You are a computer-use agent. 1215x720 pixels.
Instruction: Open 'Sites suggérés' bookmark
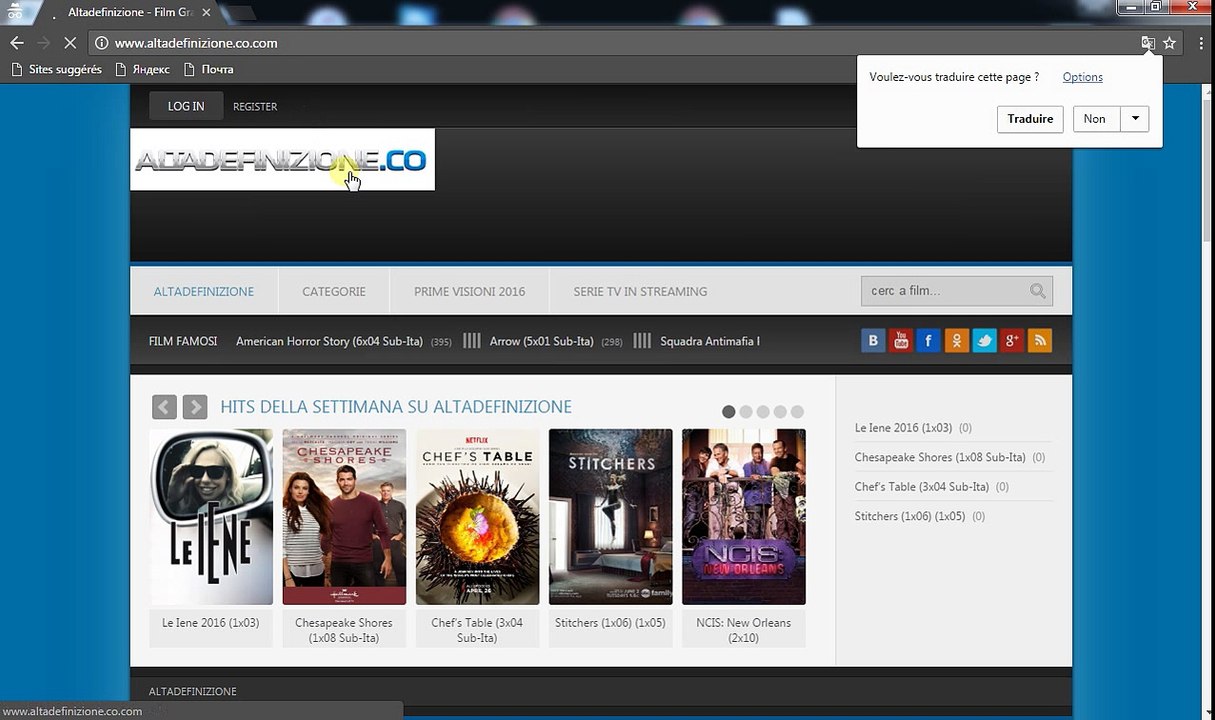[x=56, y=69]
